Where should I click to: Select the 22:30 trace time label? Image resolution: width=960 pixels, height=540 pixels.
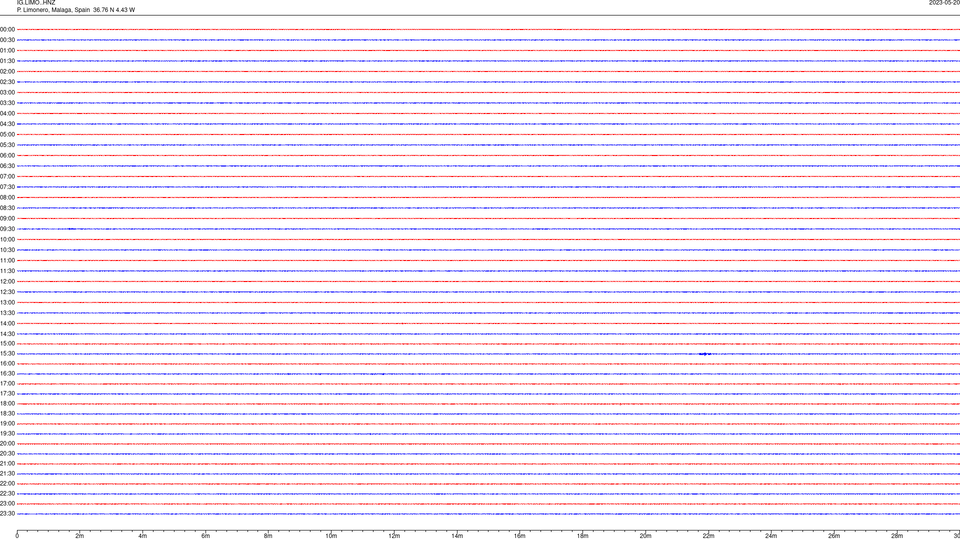click(x=7, y=494)
